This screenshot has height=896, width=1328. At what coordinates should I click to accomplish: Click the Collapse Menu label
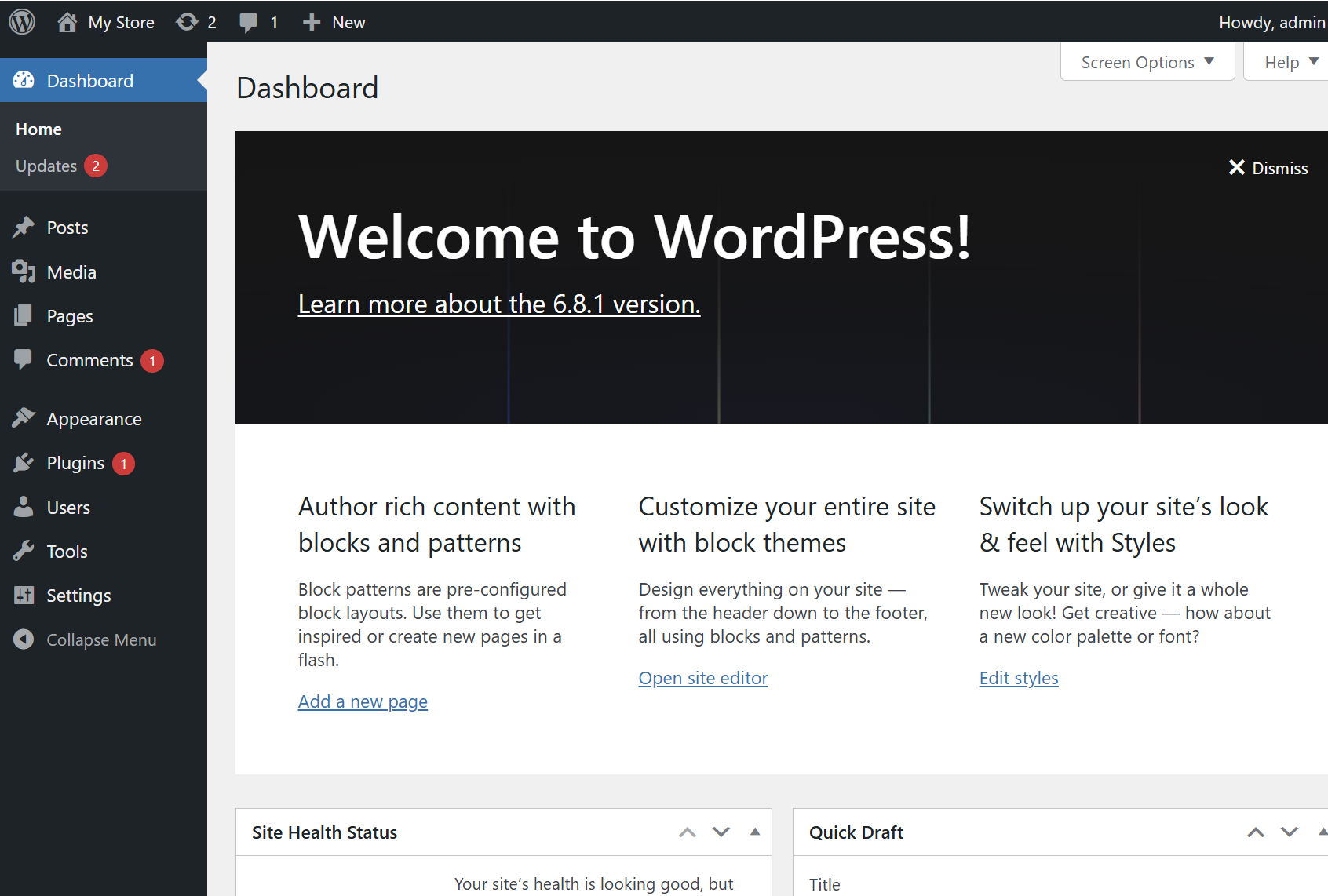click(x=101, y=640)
